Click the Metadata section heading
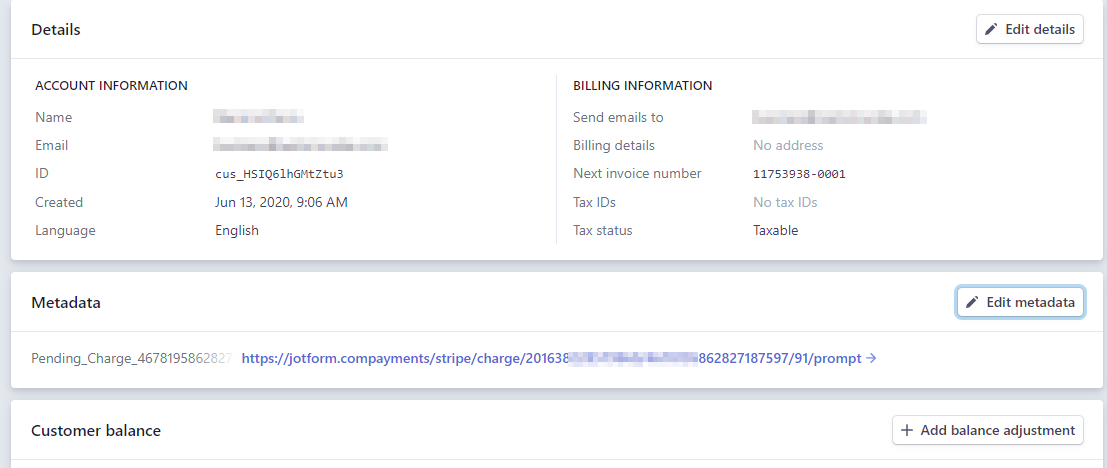 pos(66,302)
